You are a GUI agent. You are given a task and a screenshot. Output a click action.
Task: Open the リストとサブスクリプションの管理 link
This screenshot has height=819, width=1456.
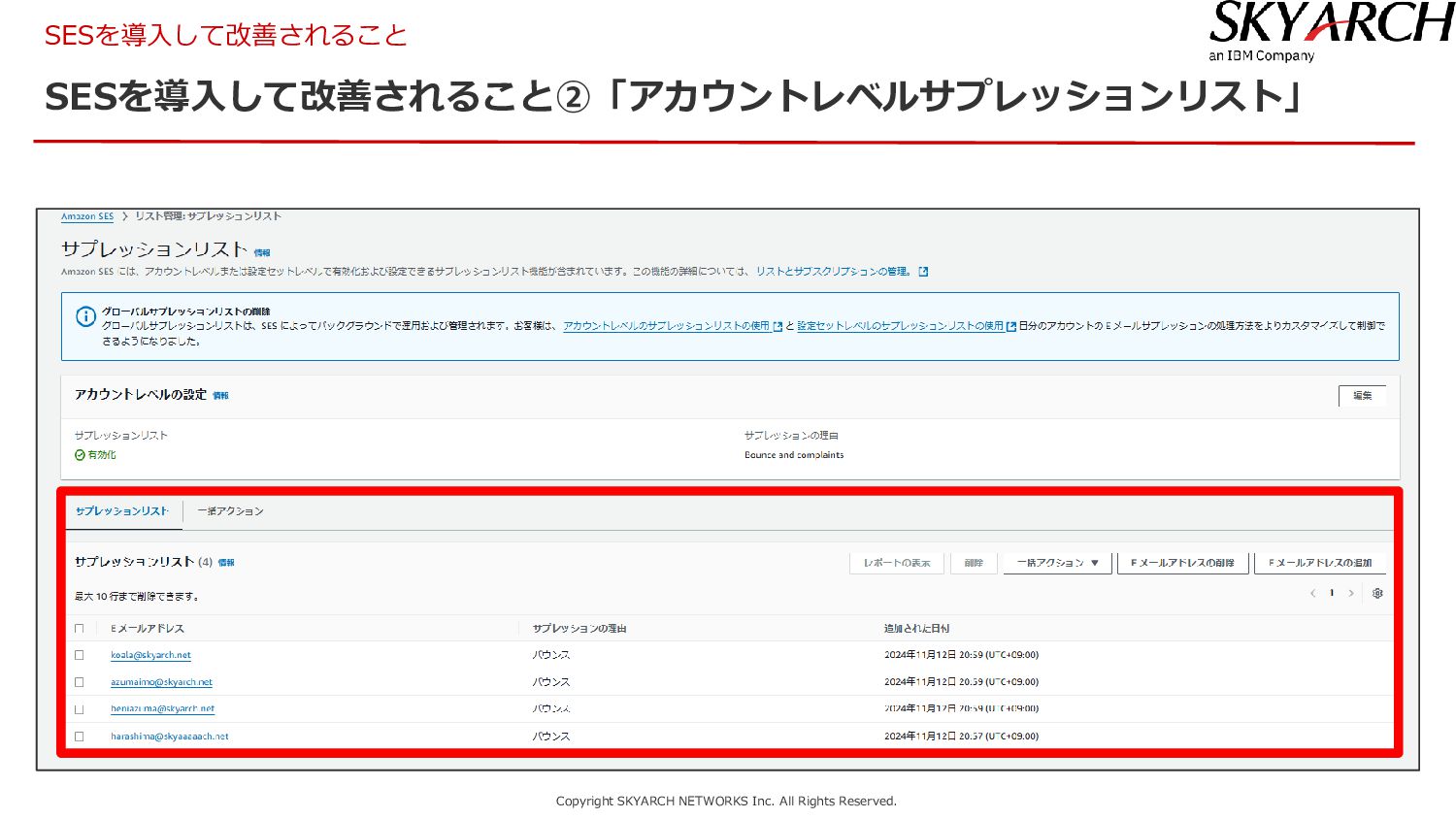click(x=835, y=272)
